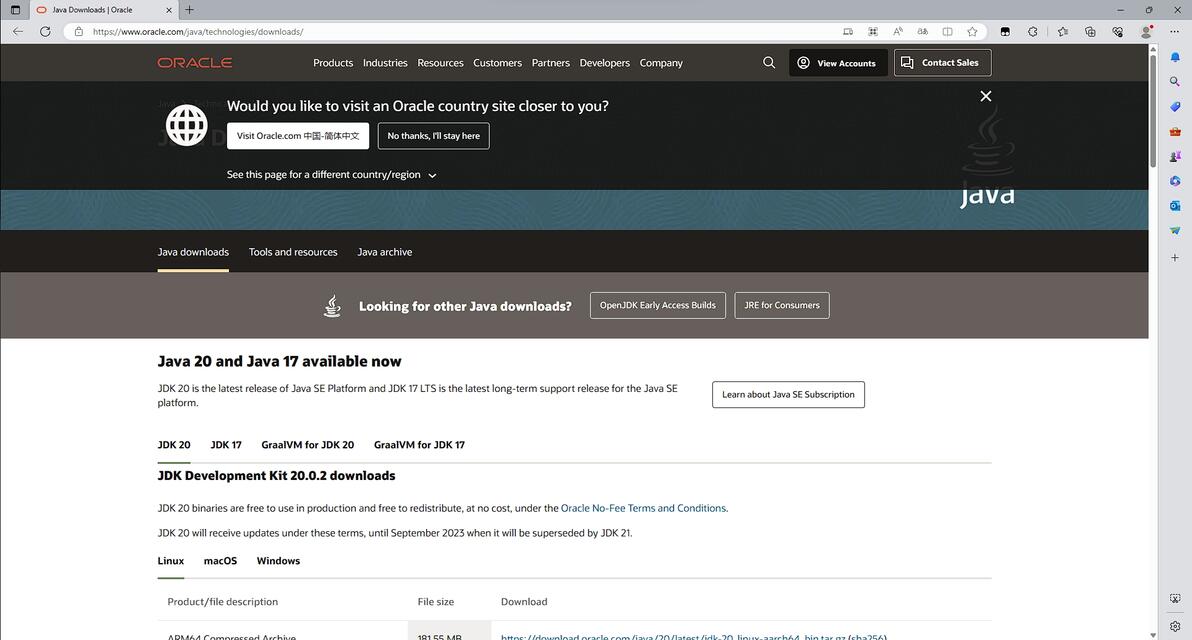Open OpenJDK Early Access Builds
1192x640 pixels.
658,306
